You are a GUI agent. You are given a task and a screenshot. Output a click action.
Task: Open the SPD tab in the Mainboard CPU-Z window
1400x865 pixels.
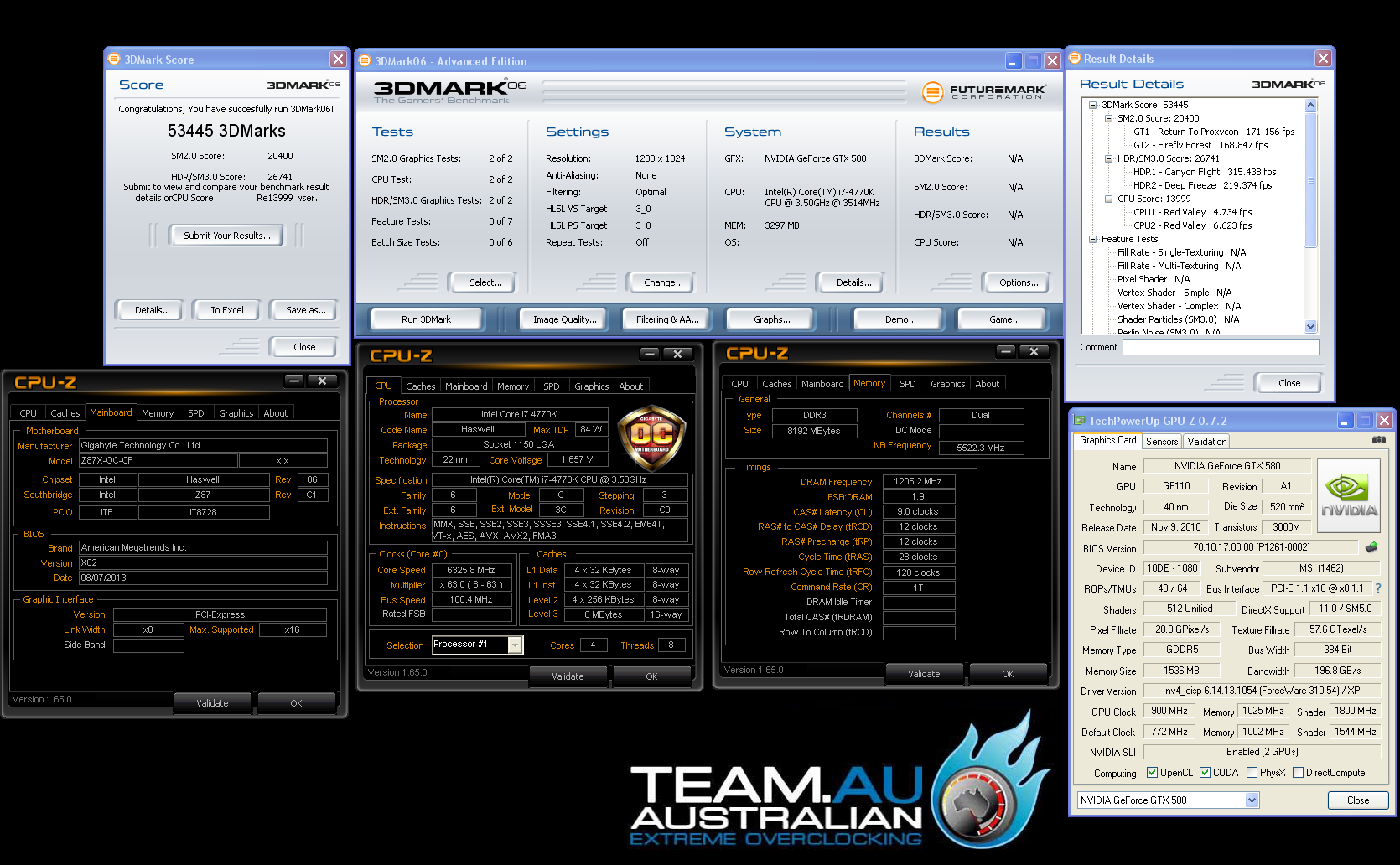tap(195, 413)
